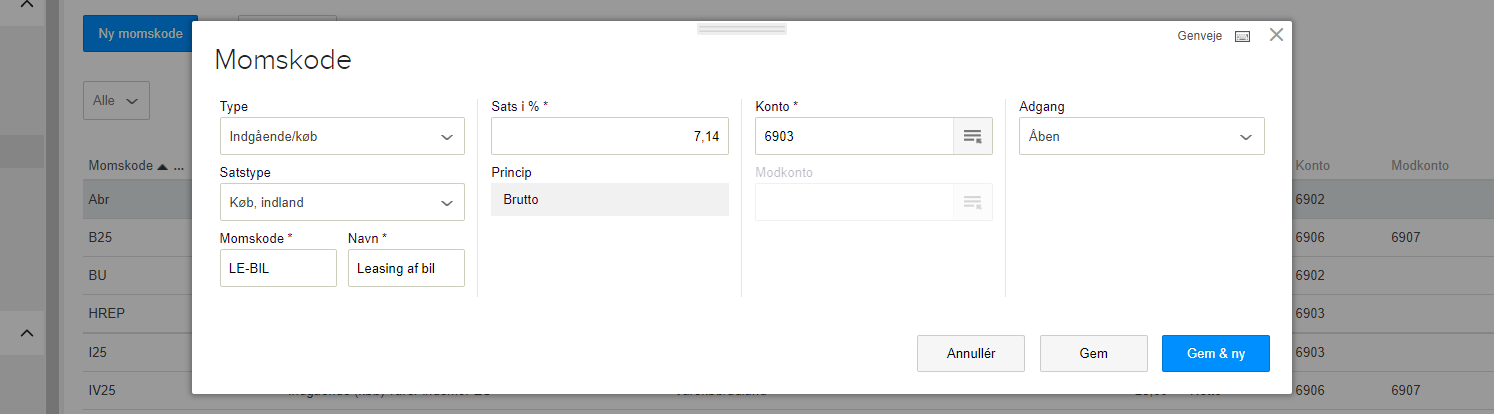The height and width of the screenshot is (414, 1494).
Task: Close the Momskode dialog with X
Action: coord(1275,35)
